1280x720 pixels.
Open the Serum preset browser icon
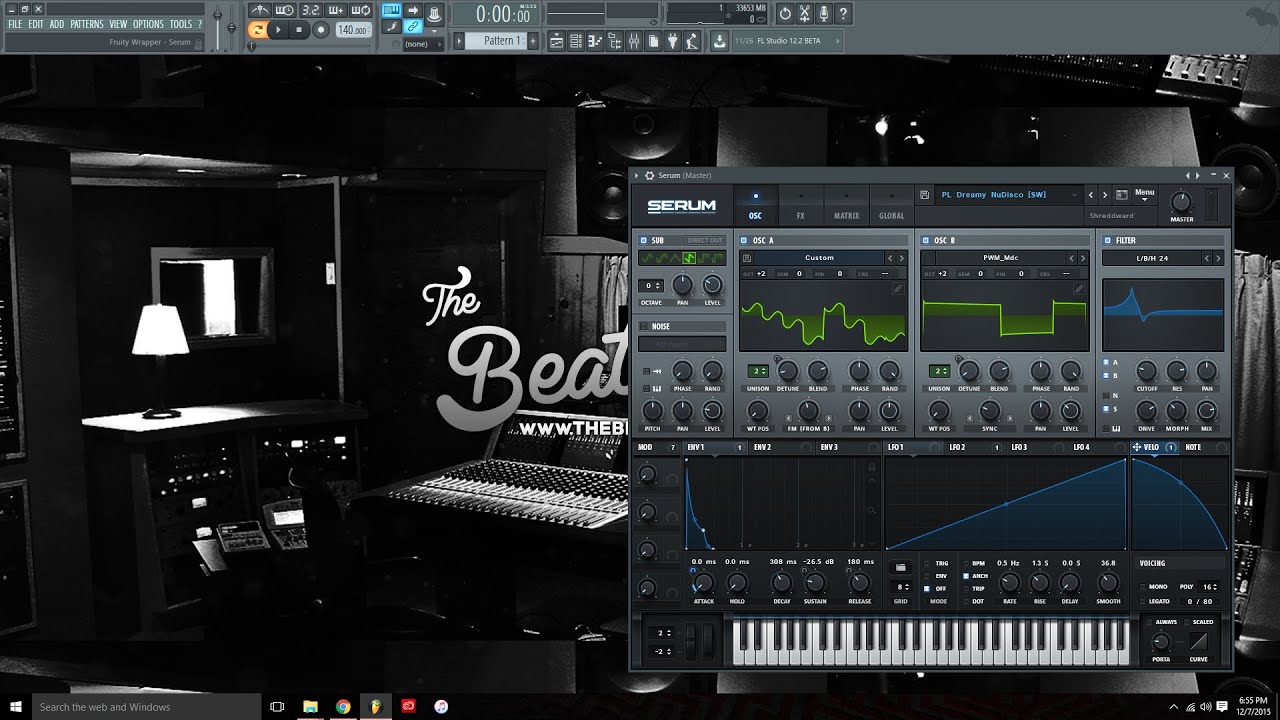coord(1121,195)
